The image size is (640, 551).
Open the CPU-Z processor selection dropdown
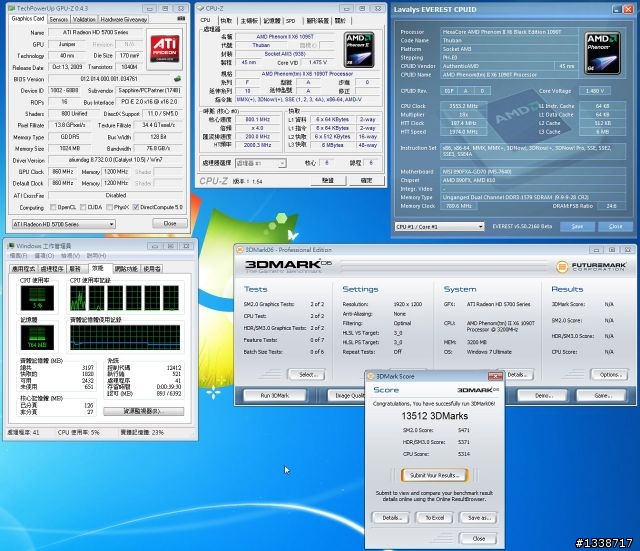coord(260,163)
